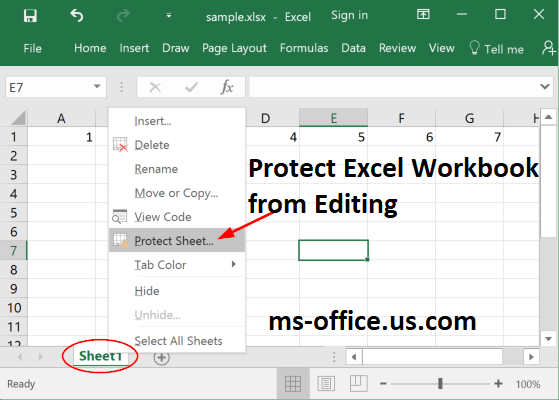Open Insert Function fx button
The width and height of the screenshot is (559, 400).
point(227,87)
